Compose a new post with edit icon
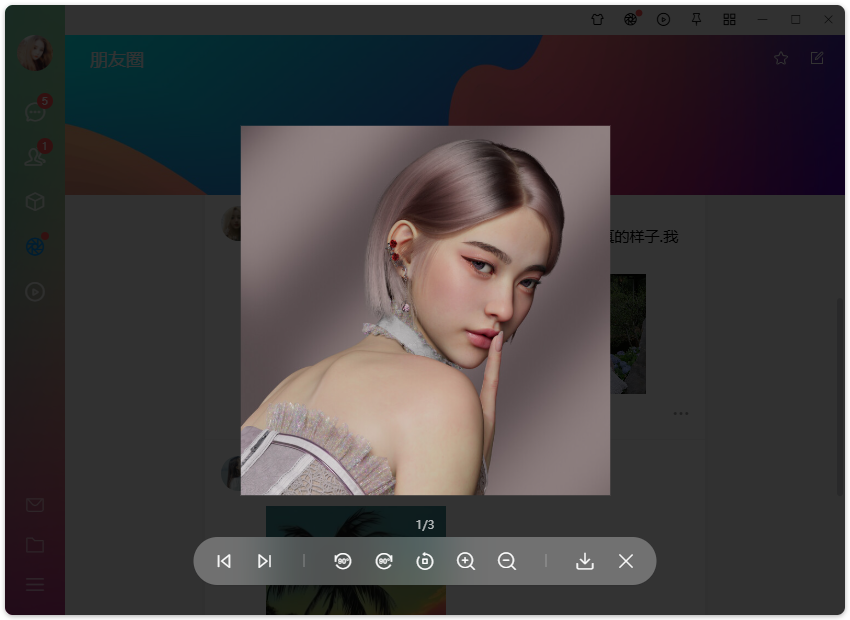The width and height of the screenshot is (850, 620). pos(817,58)
